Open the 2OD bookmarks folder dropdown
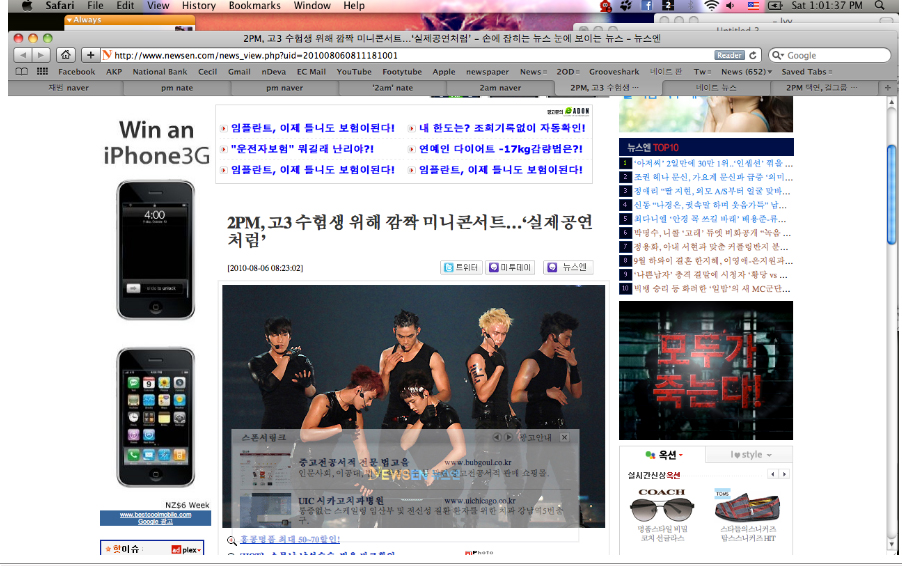902x566 pixels. click(568, 72)
